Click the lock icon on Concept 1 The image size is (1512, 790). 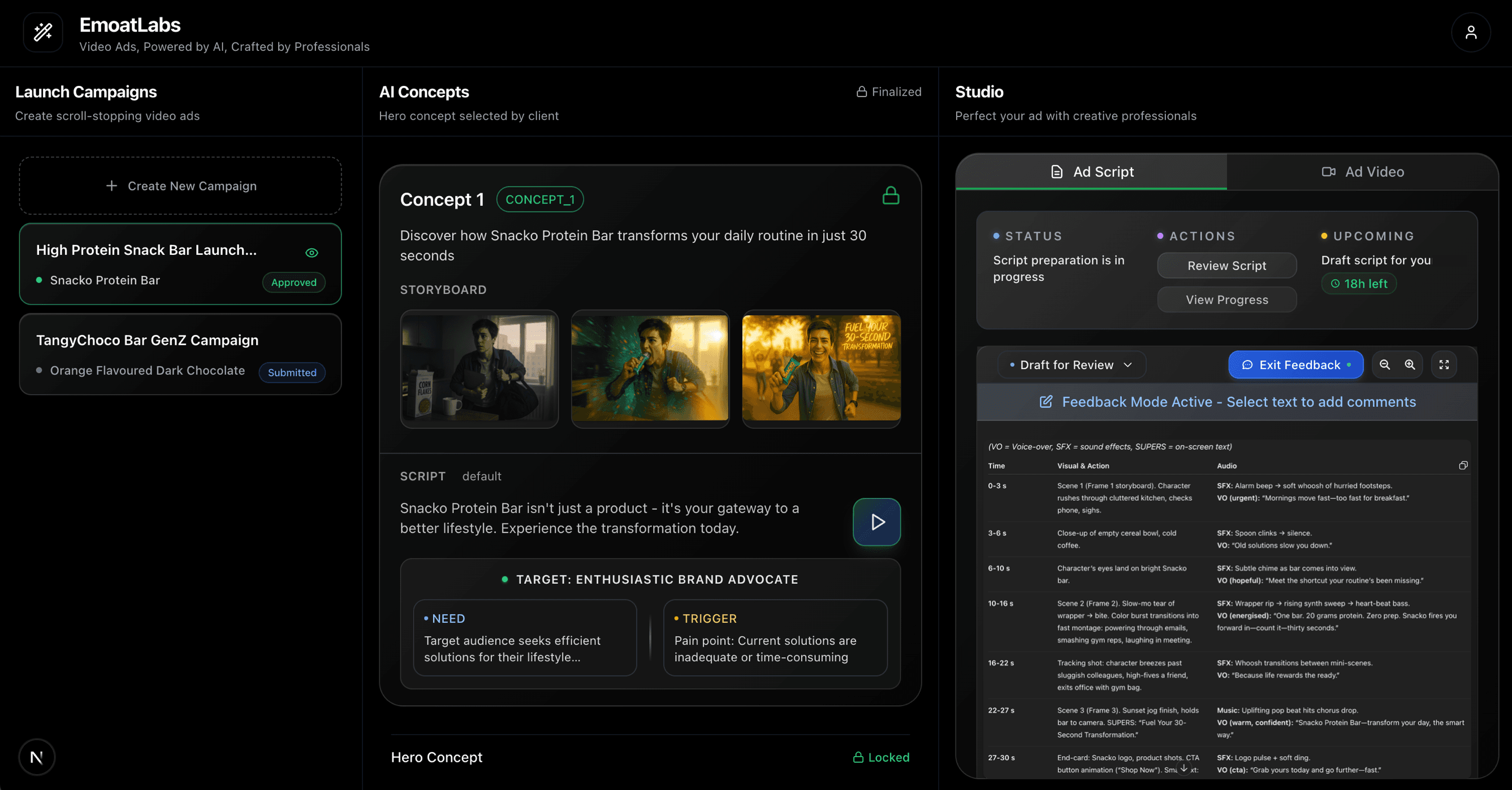click(891, 196)
